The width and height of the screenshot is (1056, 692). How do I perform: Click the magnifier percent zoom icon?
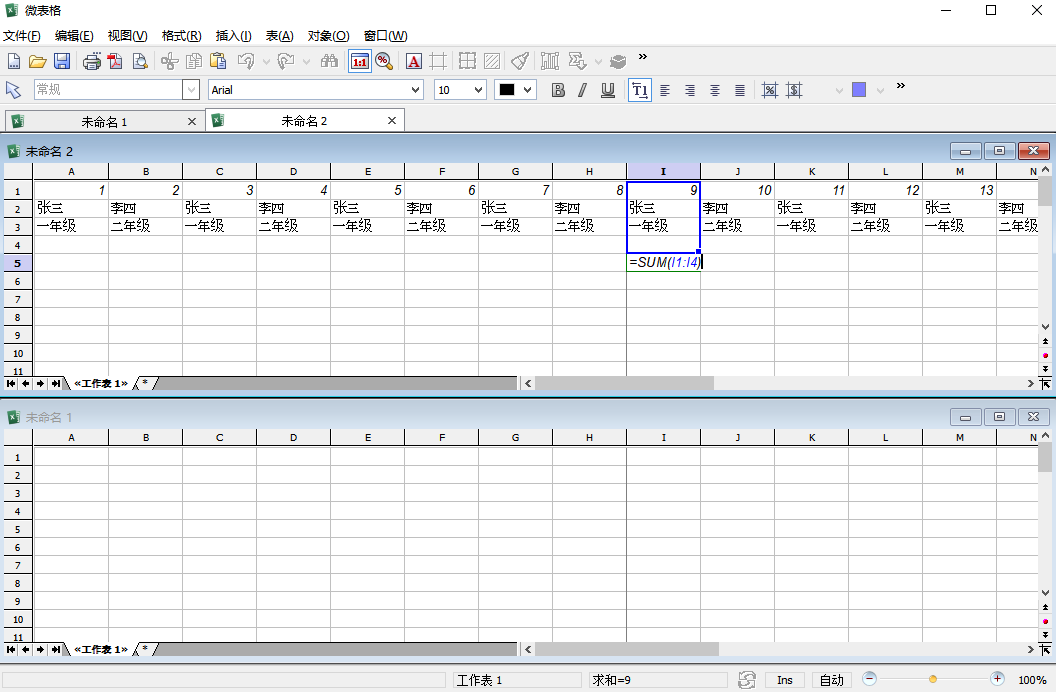click(x=384, y=61)
